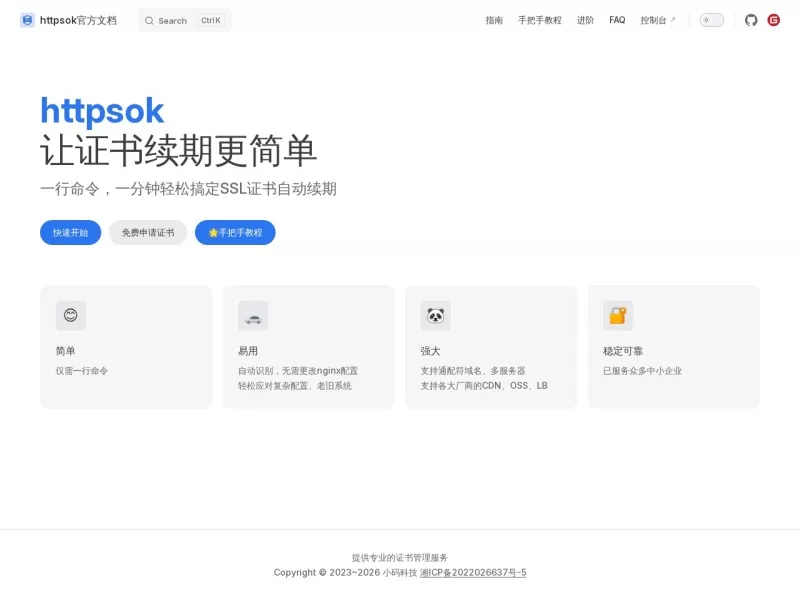
Task: Click 支持通配符域名、多服务器 text
Action: coord(473,371)
